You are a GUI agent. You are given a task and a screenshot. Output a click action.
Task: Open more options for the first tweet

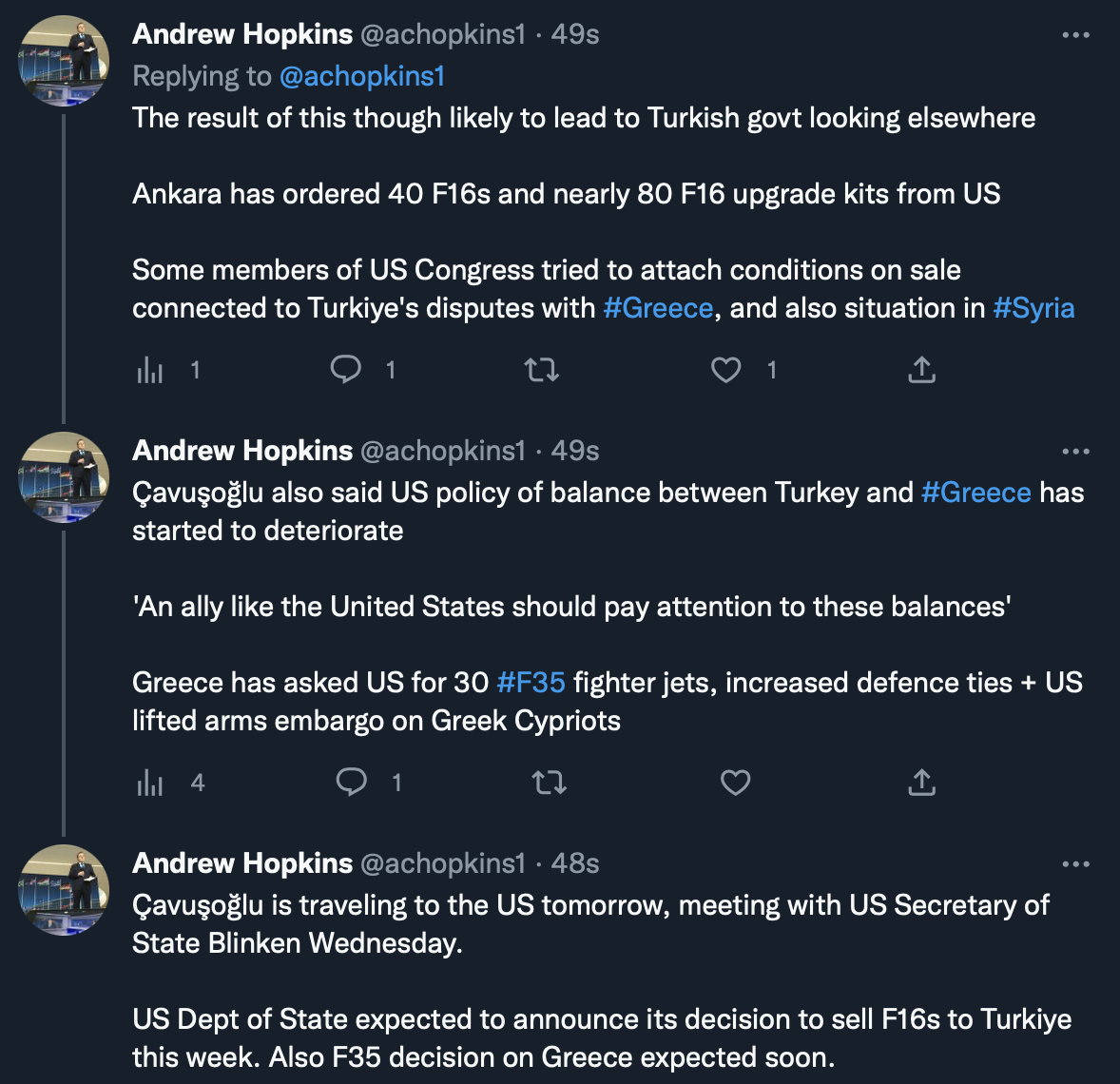[x=1075, y=35]
